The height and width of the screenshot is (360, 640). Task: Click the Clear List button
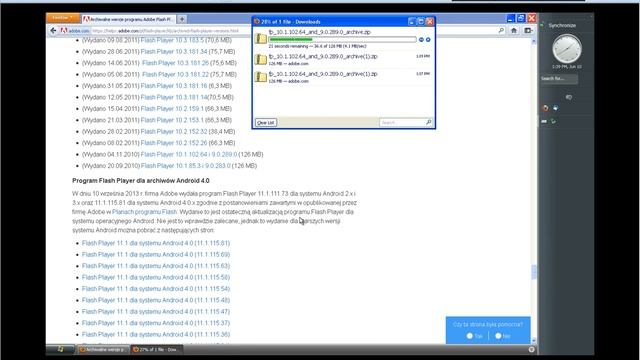tap(266, 122)
